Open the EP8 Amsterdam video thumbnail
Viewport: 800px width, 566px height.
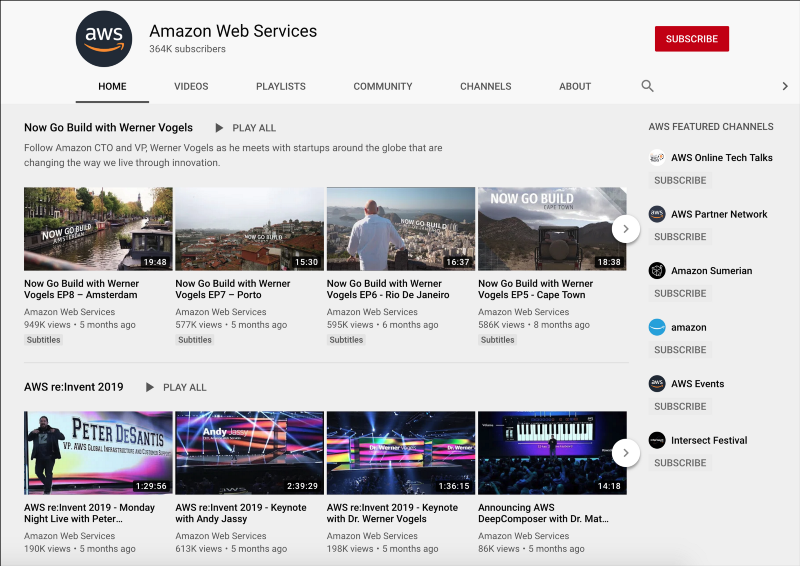click(x=98, y=229)
